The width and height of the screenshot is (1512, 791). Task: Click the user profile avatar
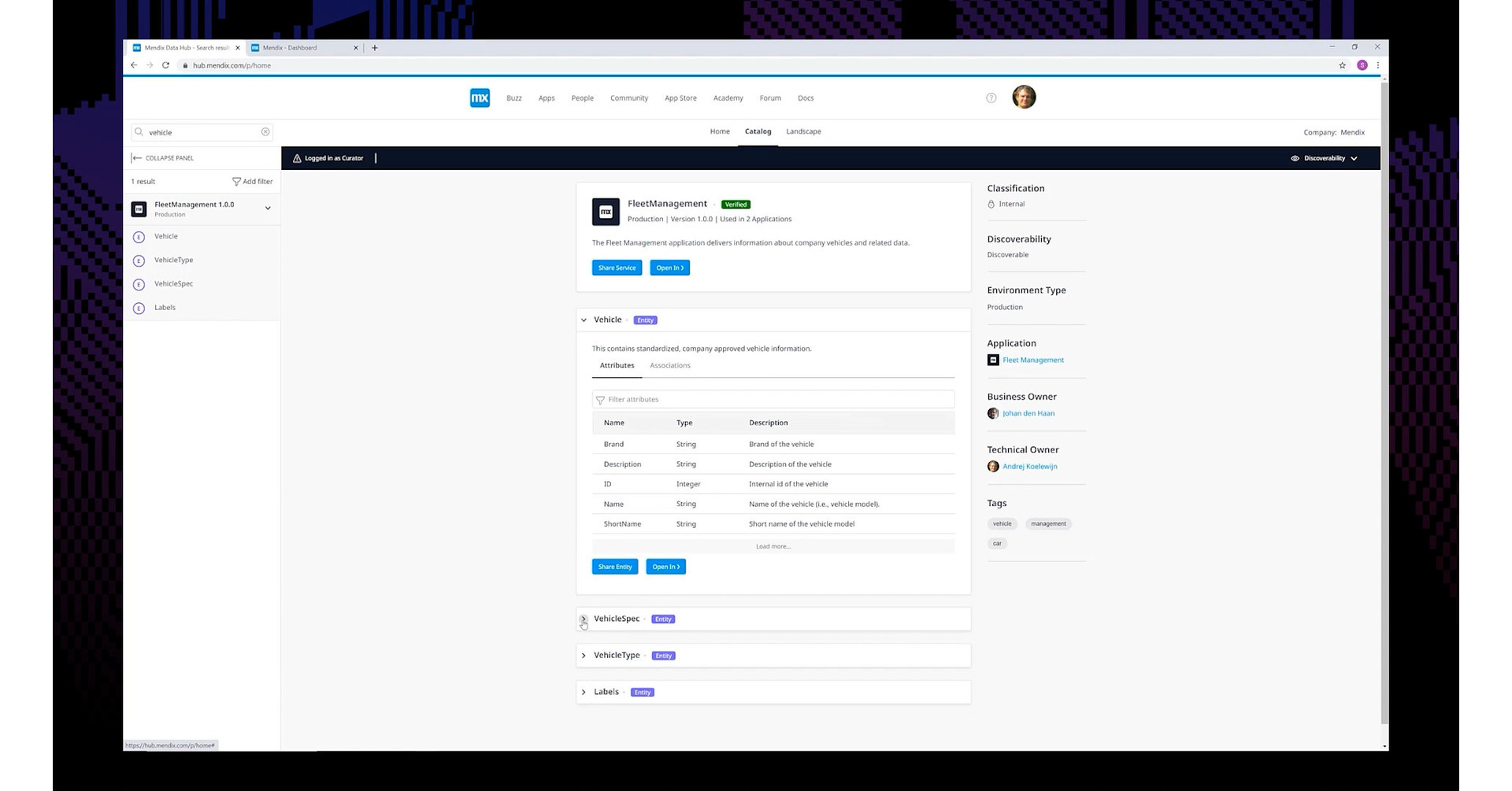1024,97
